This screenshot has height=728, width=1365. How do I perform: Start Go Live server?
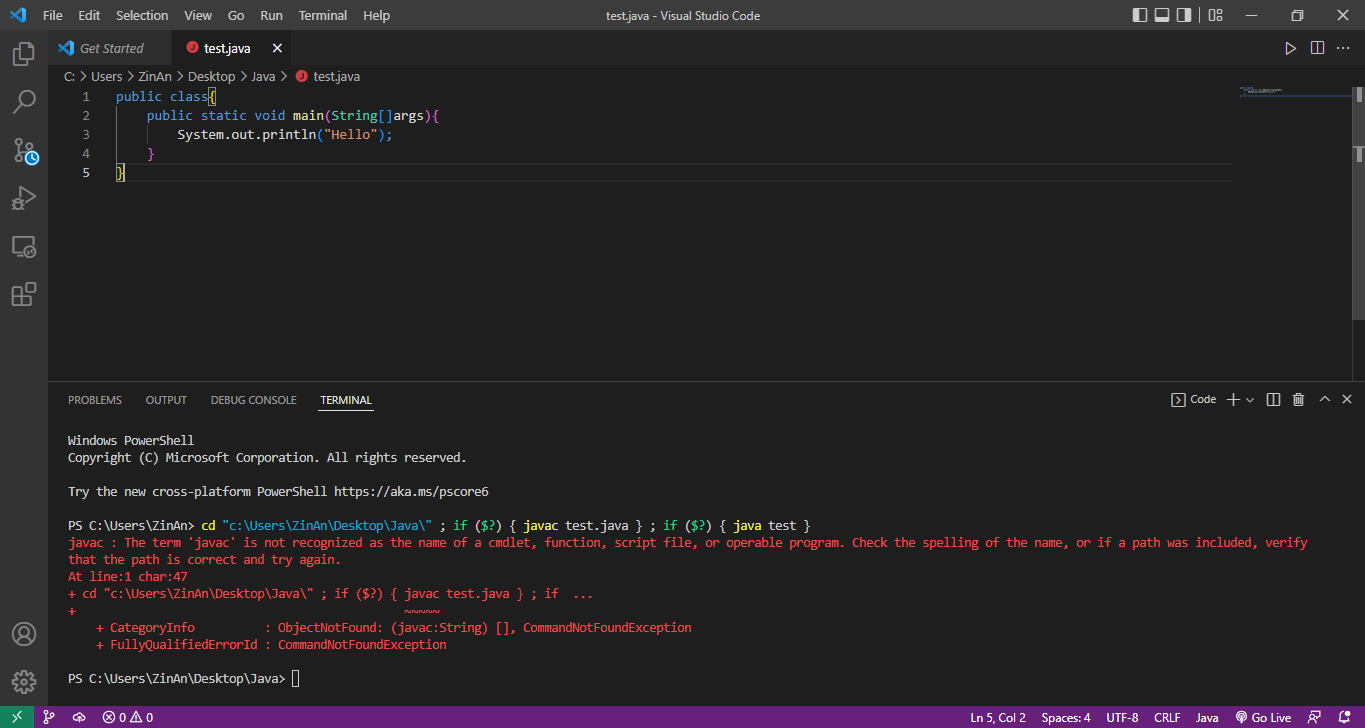pyautogui.click(x=1263, y=717)
